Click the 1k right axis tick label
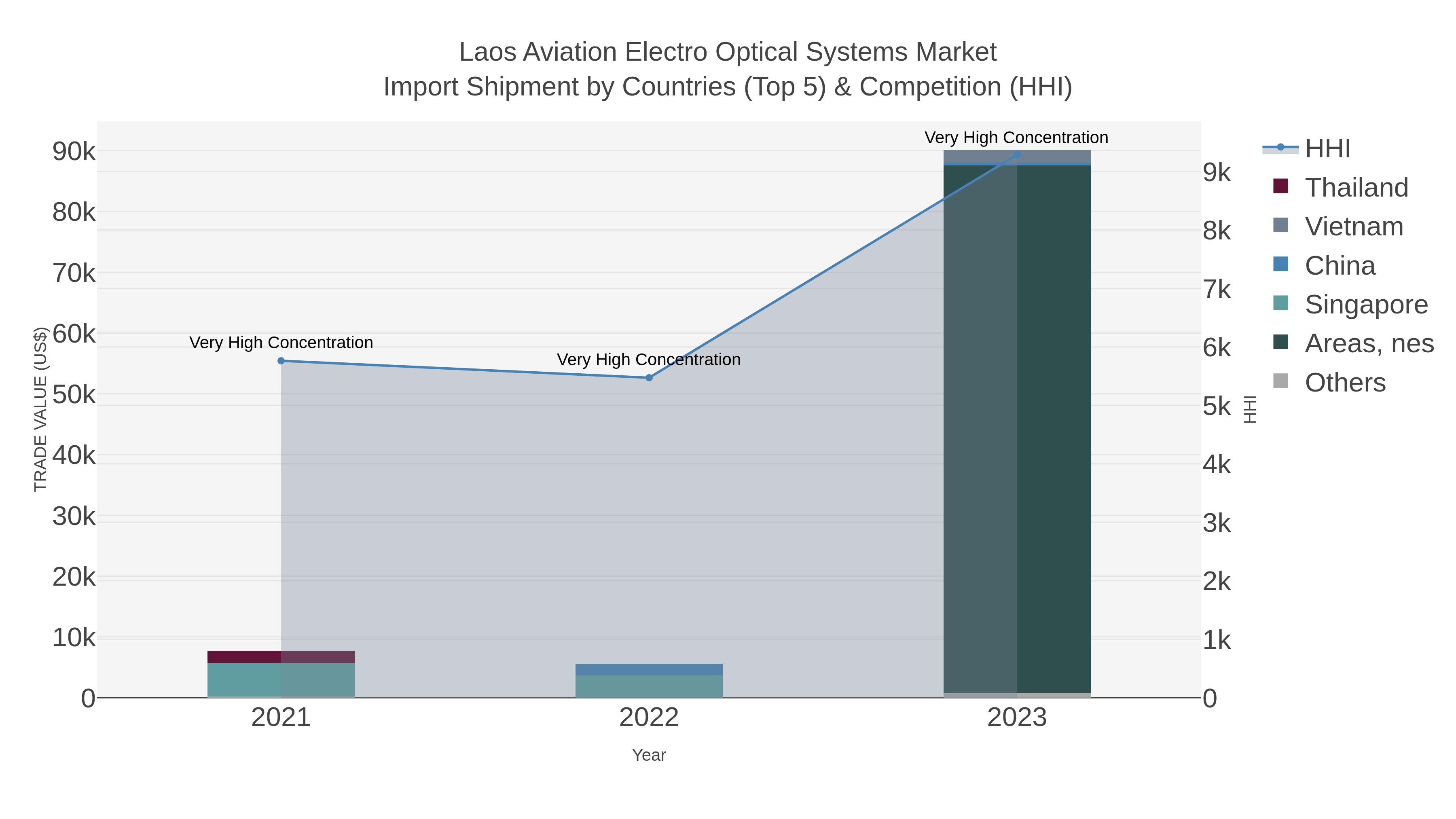This screenshot has height=819, width=1456. (x=1217, y=640)
